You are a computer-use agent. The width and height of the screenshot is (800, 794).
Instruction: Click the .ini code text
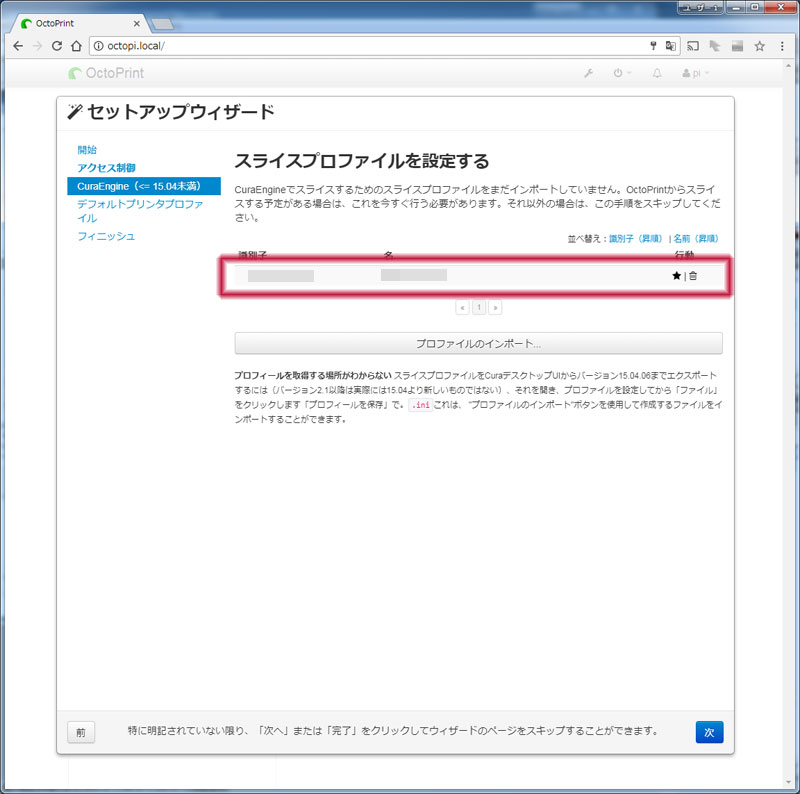point(421,405)
